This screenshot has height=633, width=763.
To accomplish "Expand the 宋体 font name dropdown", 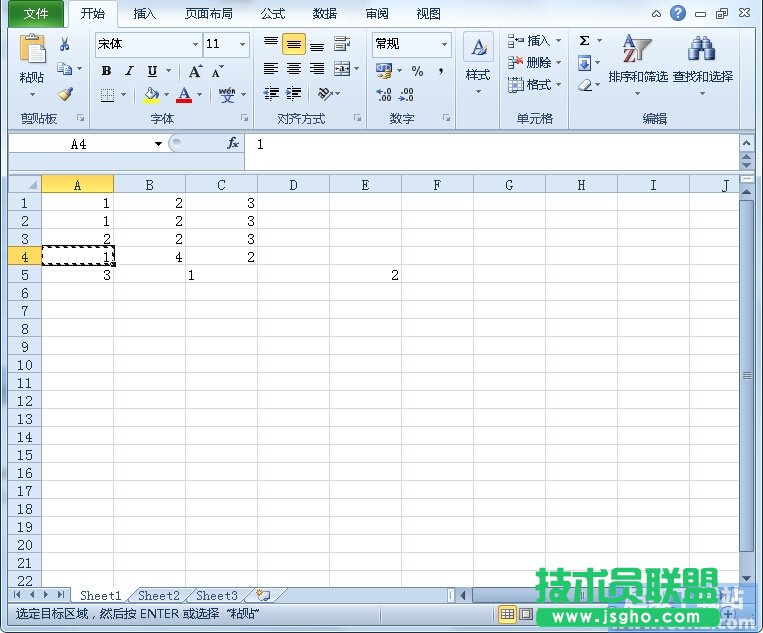I will pyautogui.click(x=195, y=45).
